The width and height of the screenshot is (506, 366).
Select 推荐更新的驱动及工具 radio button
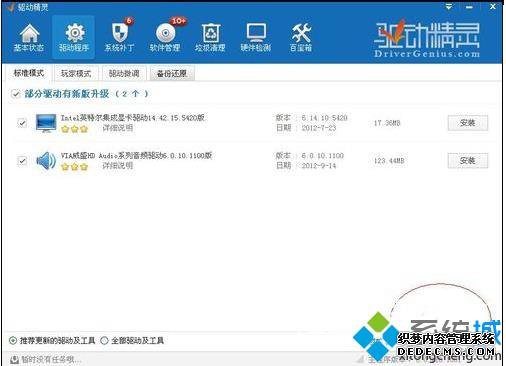coord(13,341)
